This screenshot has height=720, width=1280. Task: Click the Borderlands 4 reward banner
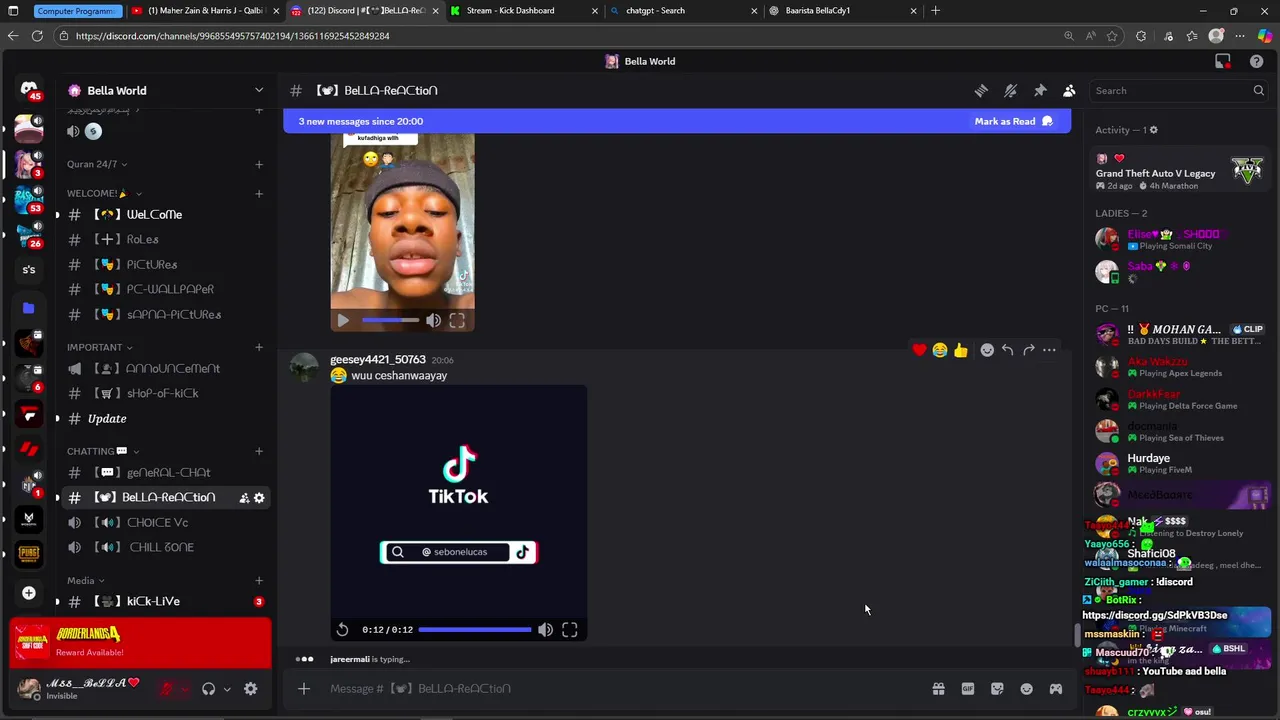(x=140, y=643)
